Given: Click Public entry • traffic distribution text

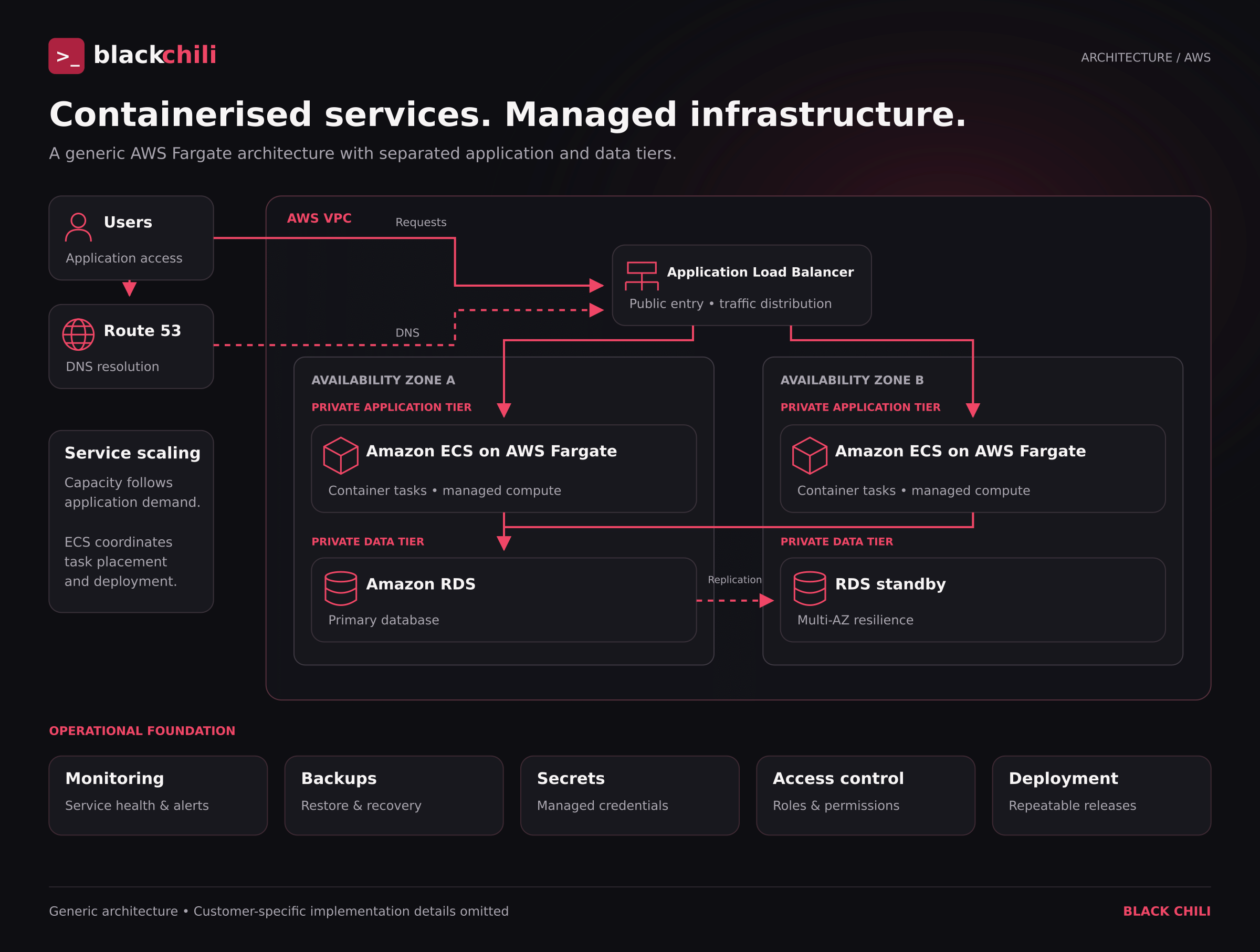Looking at the screenshot, I should click(x=730, y=304).
